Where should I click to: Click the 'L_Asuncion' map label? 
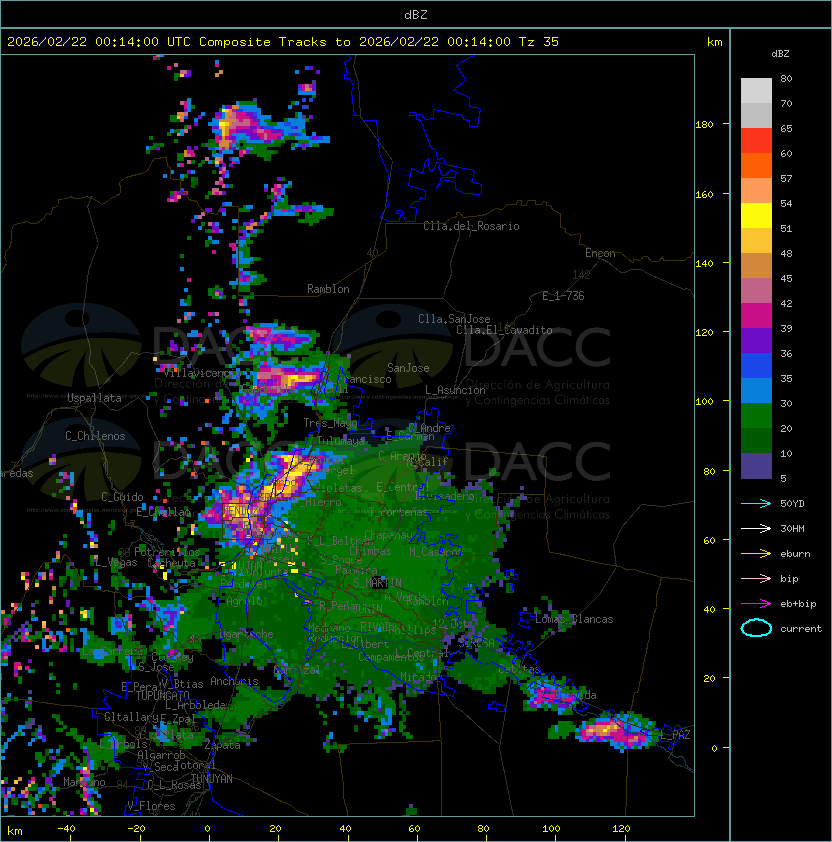pyautogui.click(x=455, y=390)
